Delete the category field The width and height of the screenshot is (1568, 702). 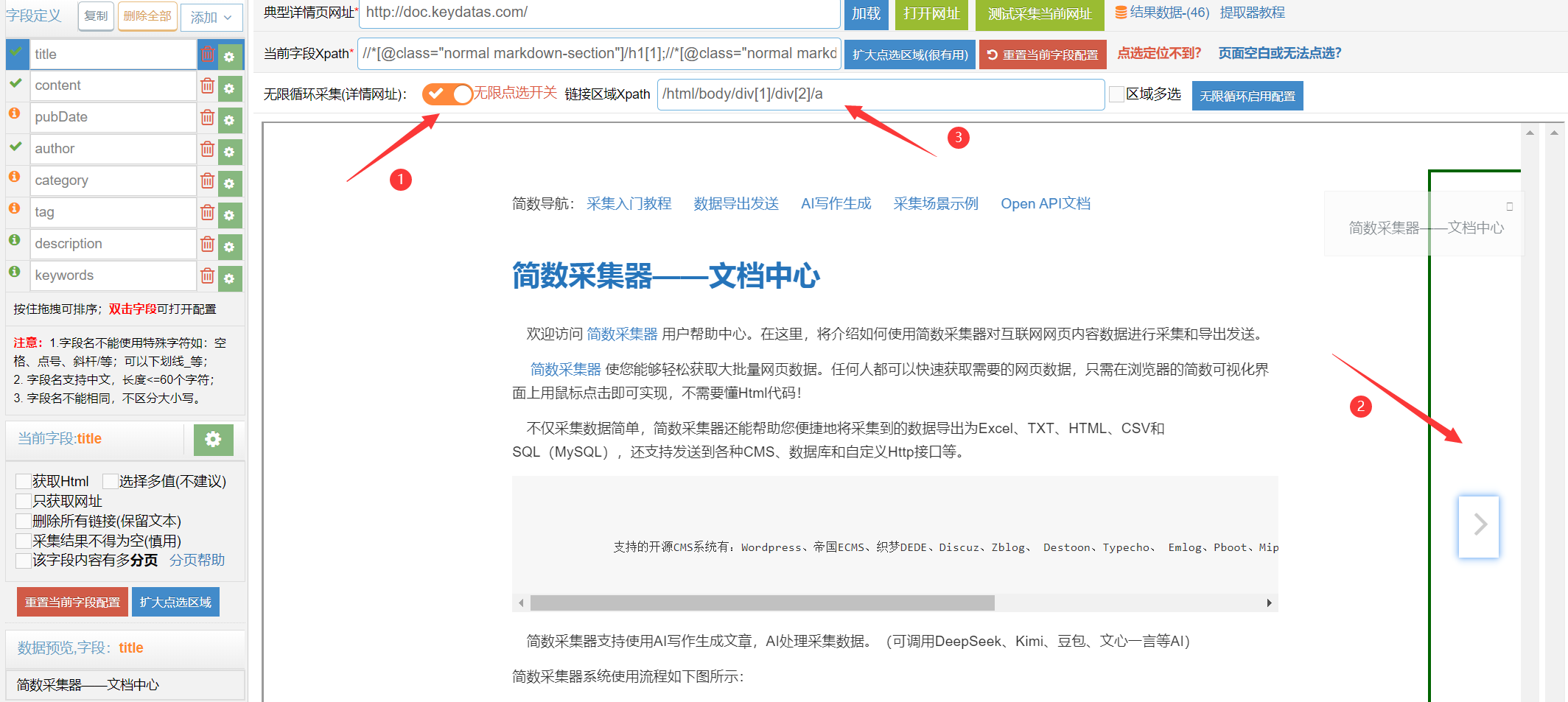[208, 181]
